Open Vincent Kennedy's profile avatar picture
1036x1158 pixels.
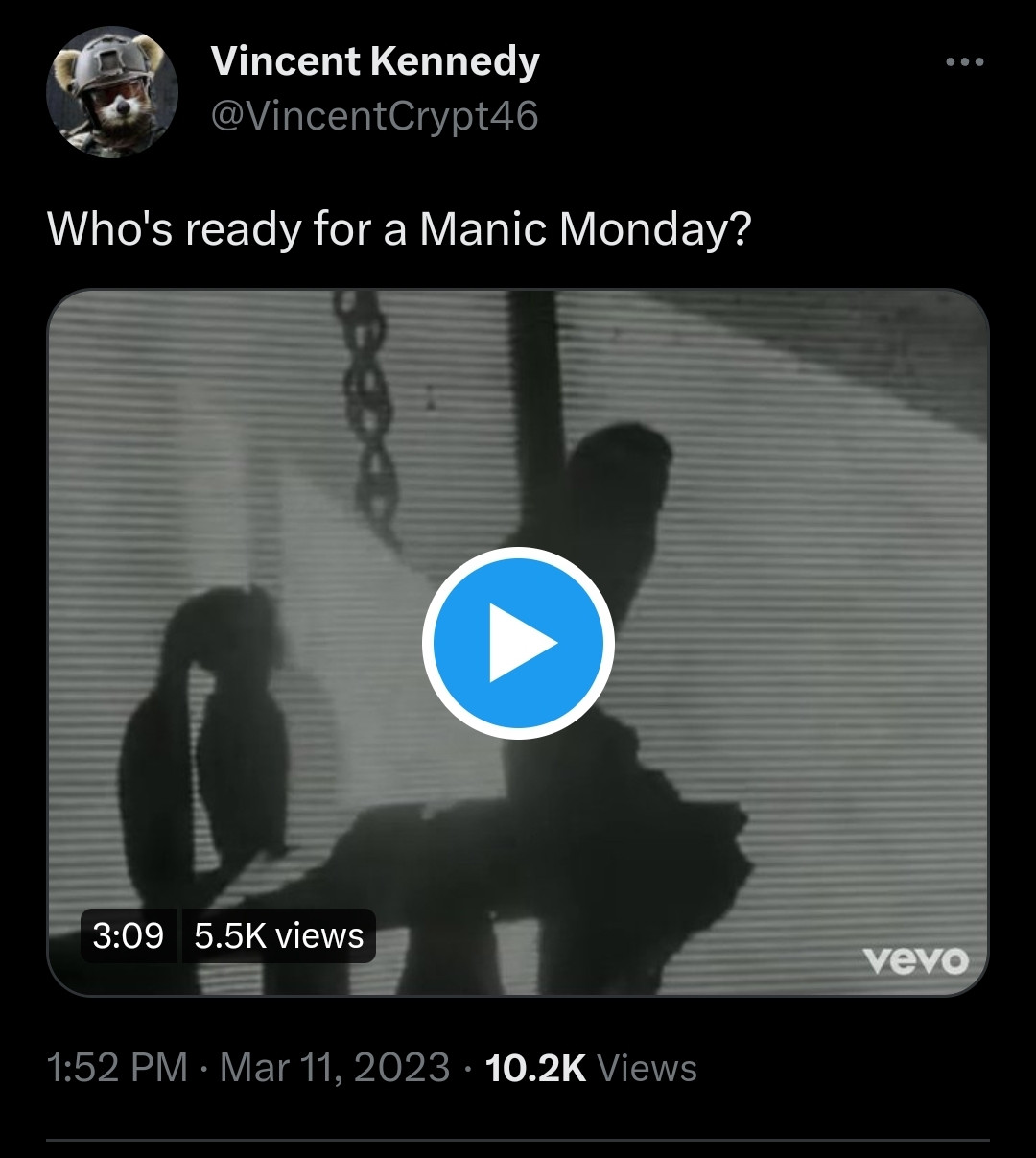tap(112, 92)
